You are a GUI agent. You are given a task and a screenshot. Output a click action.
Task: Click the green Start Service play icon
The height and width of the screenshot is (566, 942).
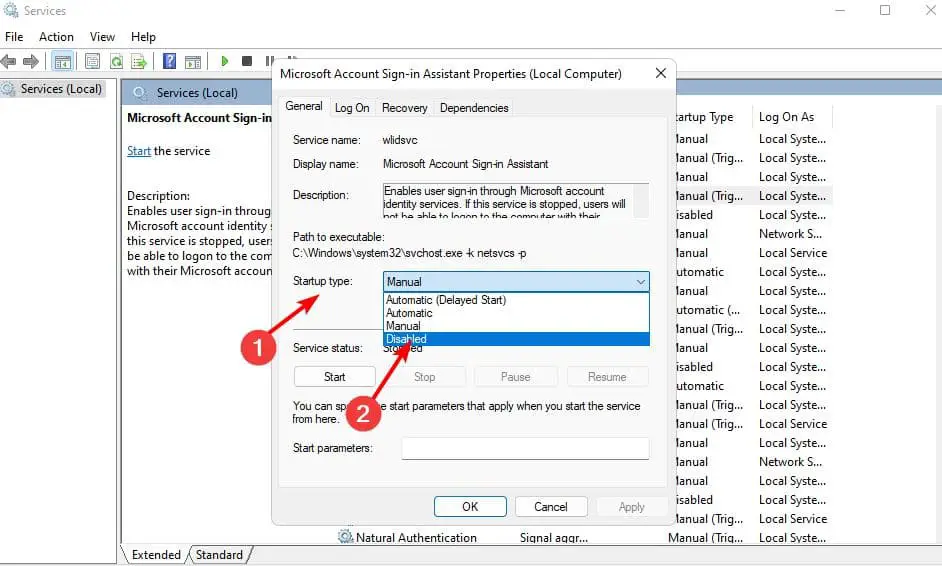[224, 61]
